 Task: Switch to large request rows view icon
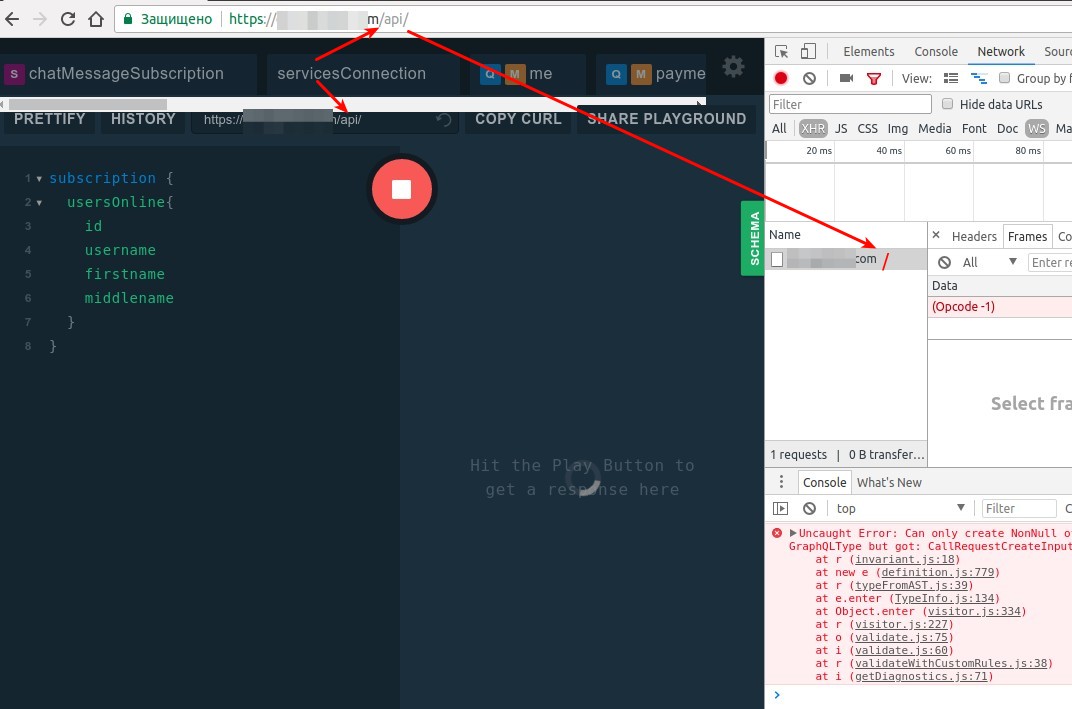[x=951, y=78]
